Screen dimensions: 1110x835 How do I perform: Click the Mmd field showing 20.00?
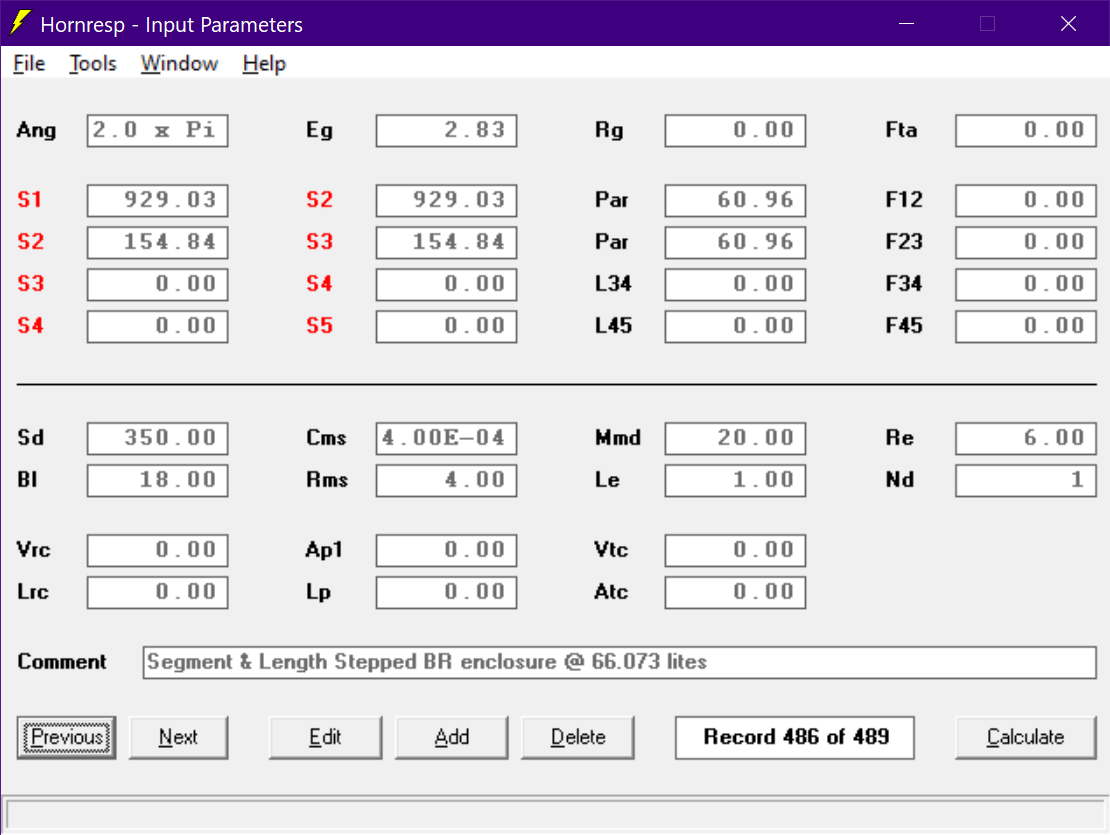(736, 438)
